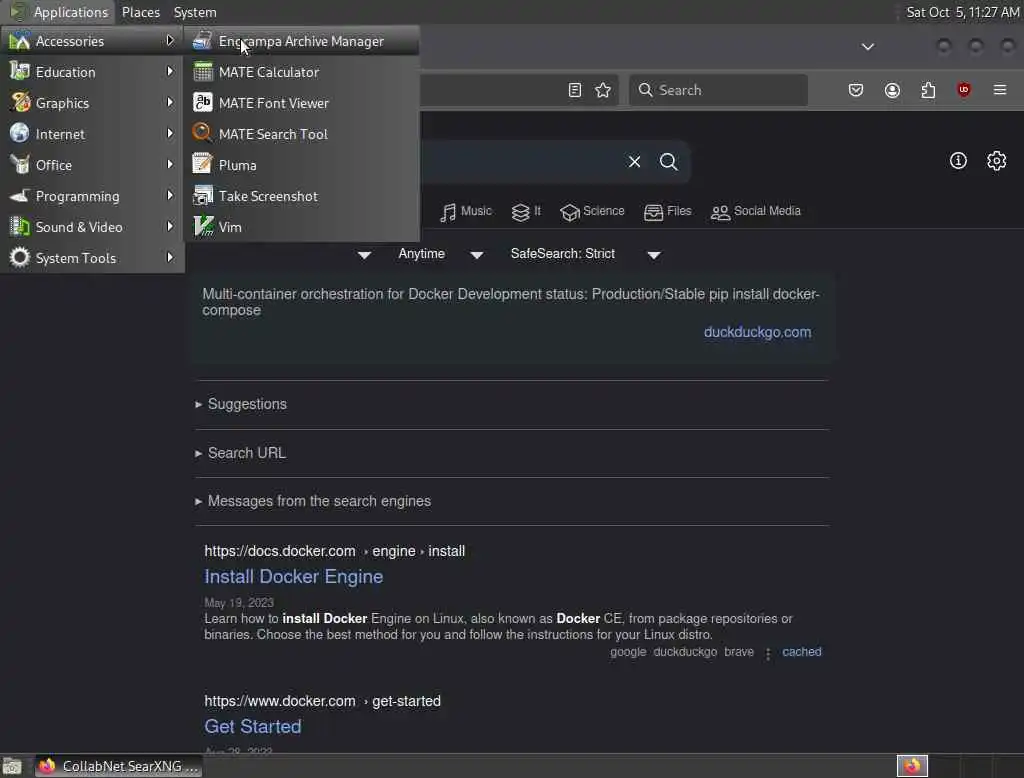Clear the SearXNG query with X
1024x778 pixels.
click(634, 161)
